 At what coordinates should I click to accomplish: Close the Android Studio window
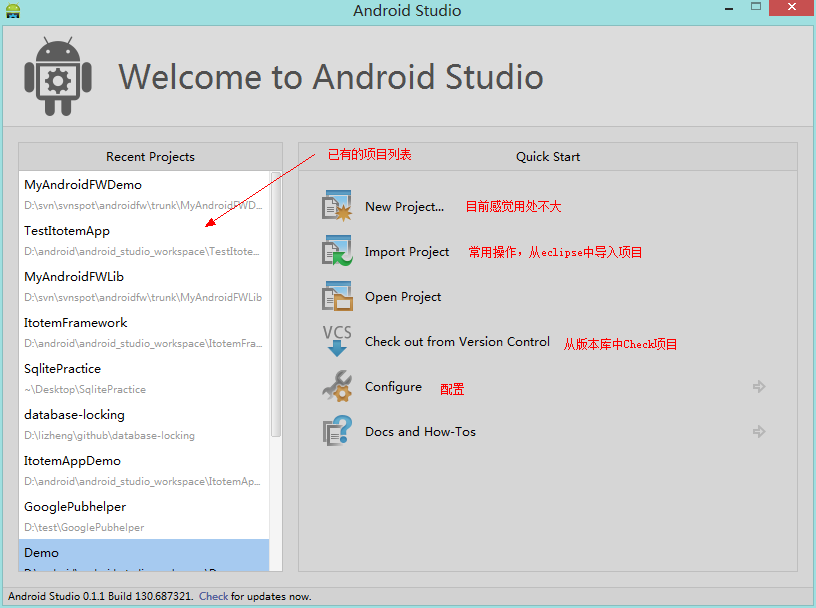(x=792, y=7)
